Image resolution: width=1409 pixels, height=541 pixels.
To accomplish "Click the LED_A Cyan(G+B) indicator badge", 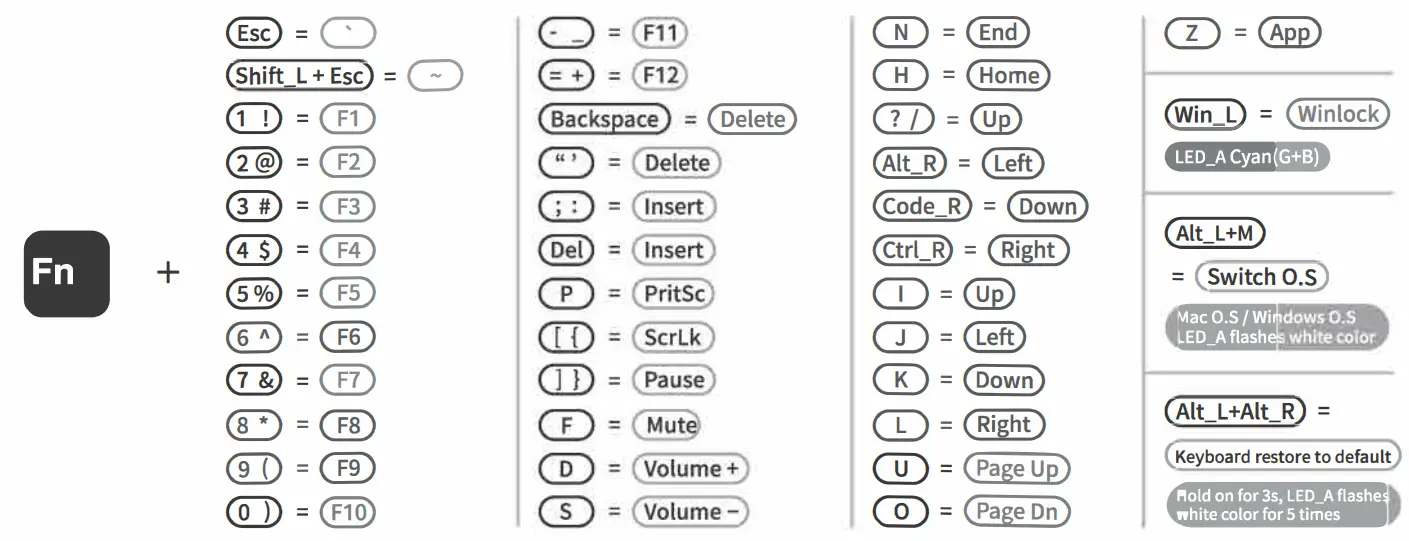I will (1247, 157).
